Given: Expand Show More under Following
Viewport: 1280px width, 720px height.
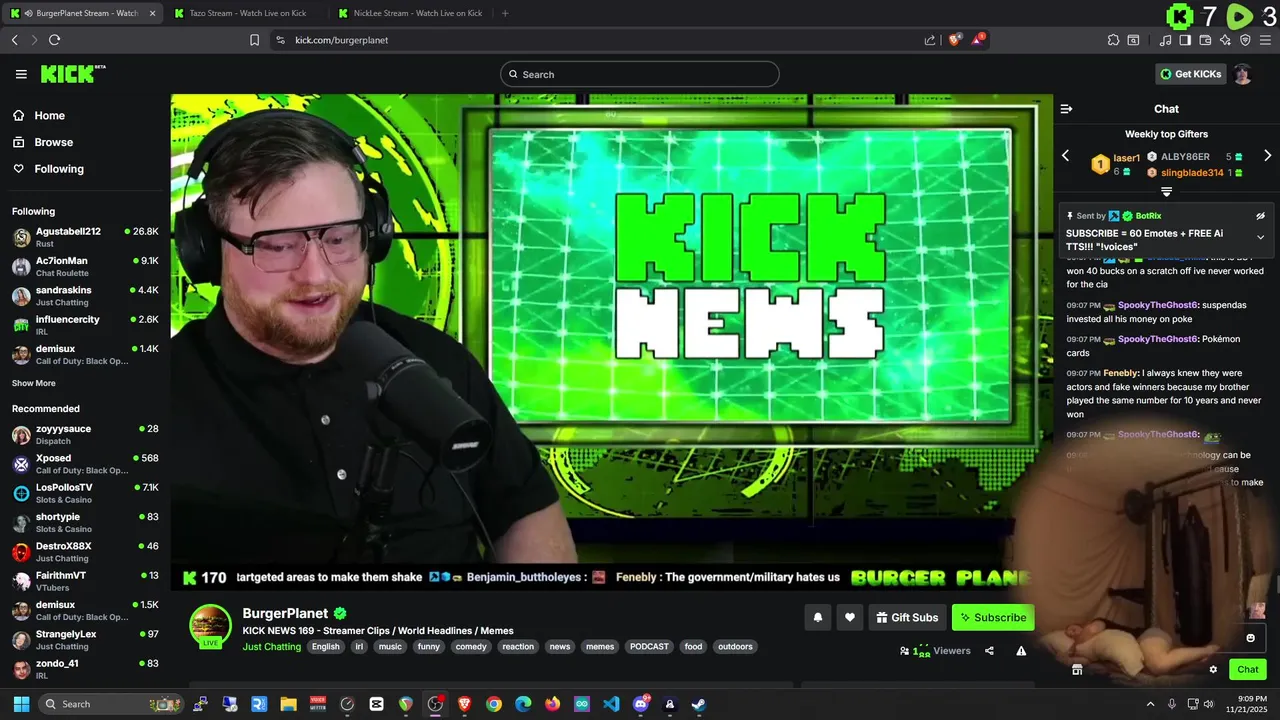Looking at the screenshot, I should click(34, 383).
